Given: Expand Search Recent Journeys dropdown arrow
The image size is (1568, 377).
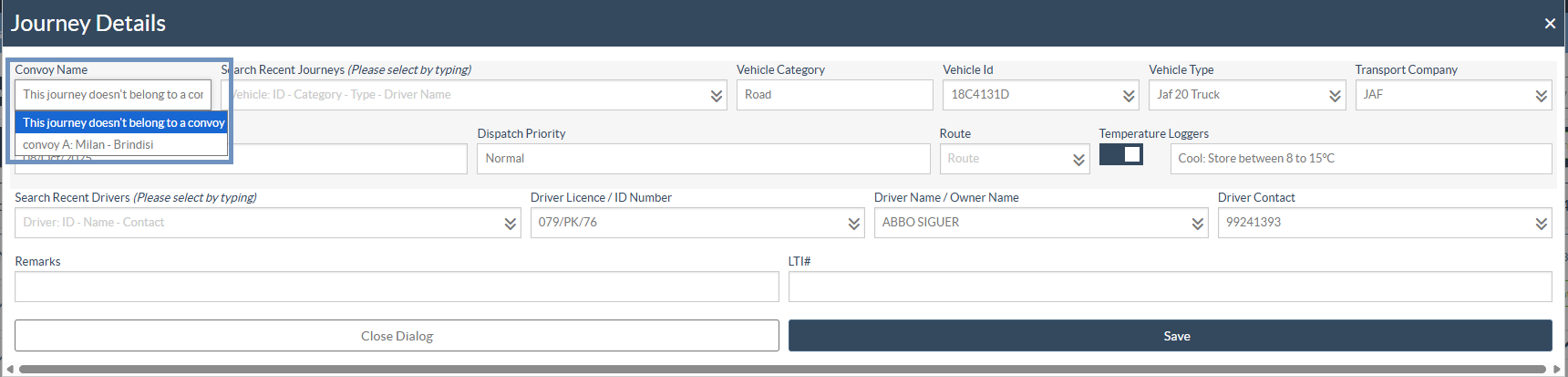Looking at the screenshot, I should tap(717, 96).
